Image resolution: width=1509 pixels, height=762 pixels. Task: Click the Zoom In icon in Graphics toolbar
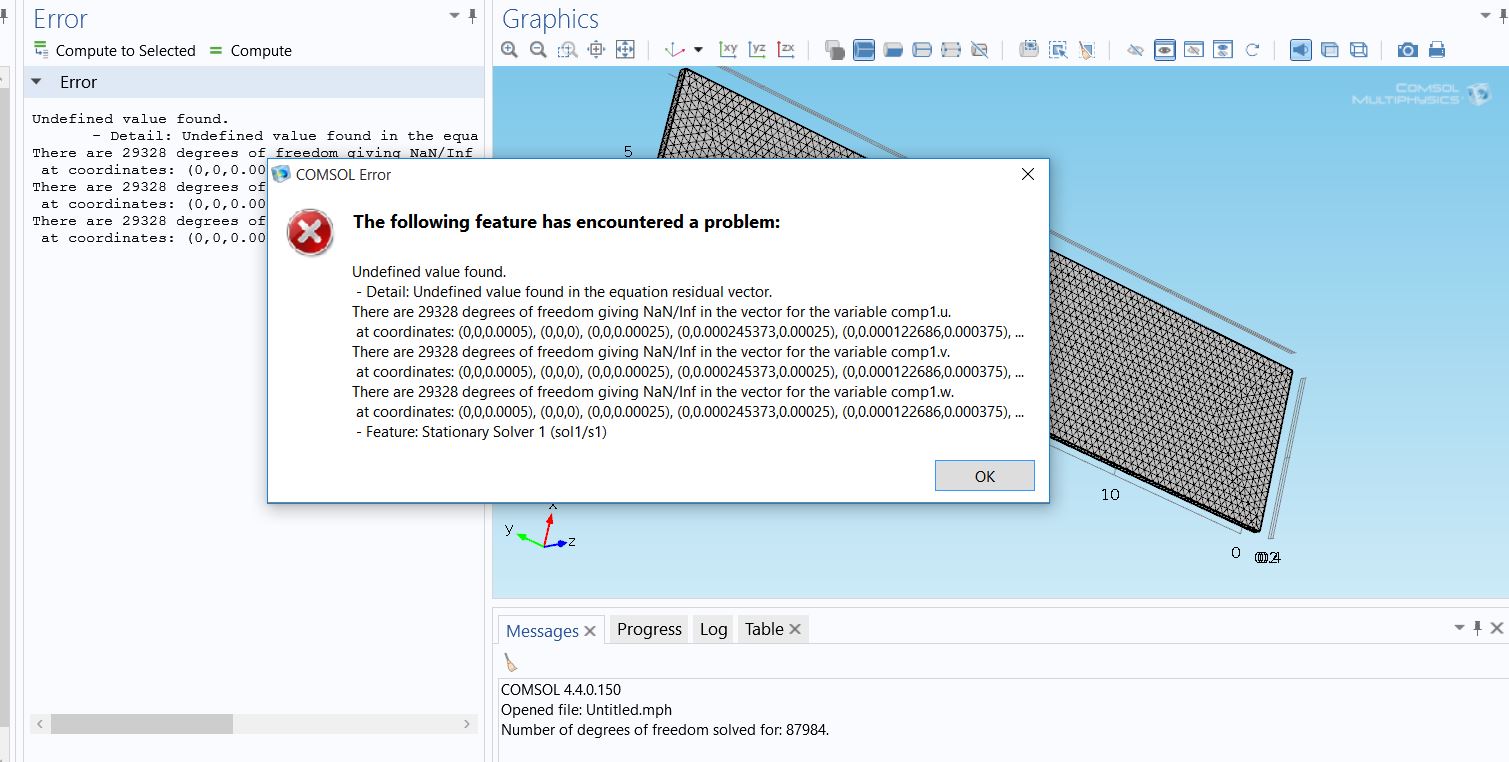[510, 50]
